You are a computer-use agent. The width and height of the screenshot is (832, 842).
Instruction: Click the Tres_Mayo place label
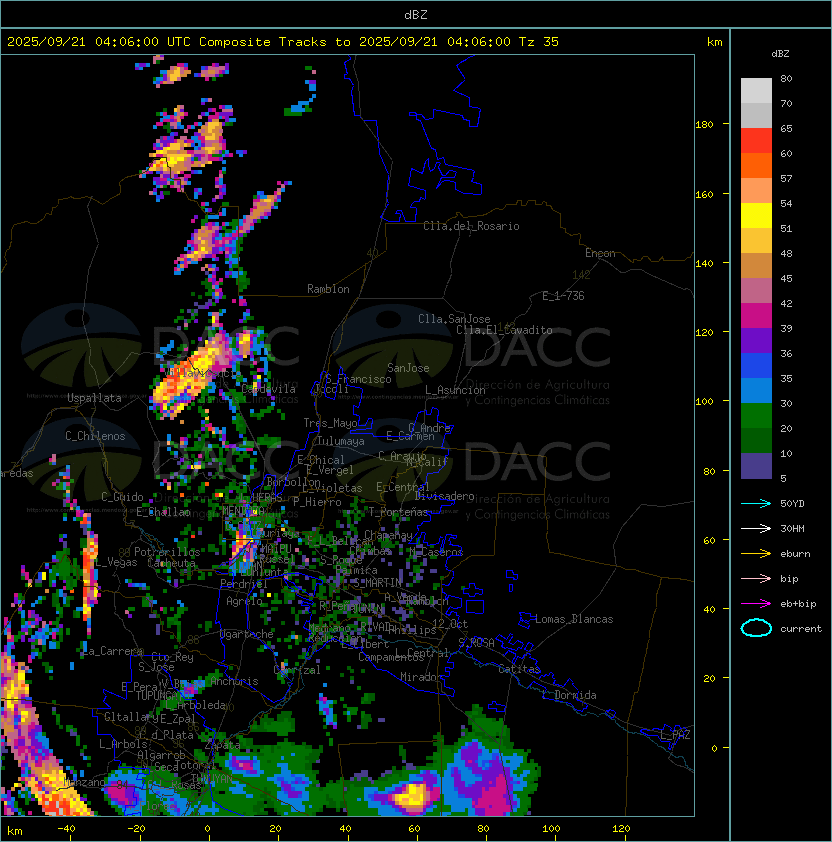330,423
